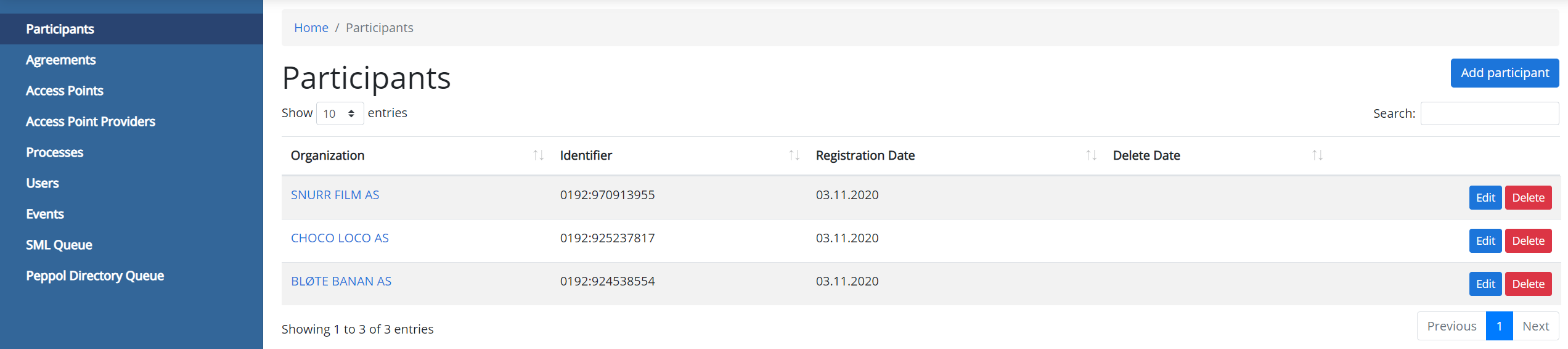Open SNURR FILM AS organization link
1568x349 pixels.
click(x=335, y=195)
